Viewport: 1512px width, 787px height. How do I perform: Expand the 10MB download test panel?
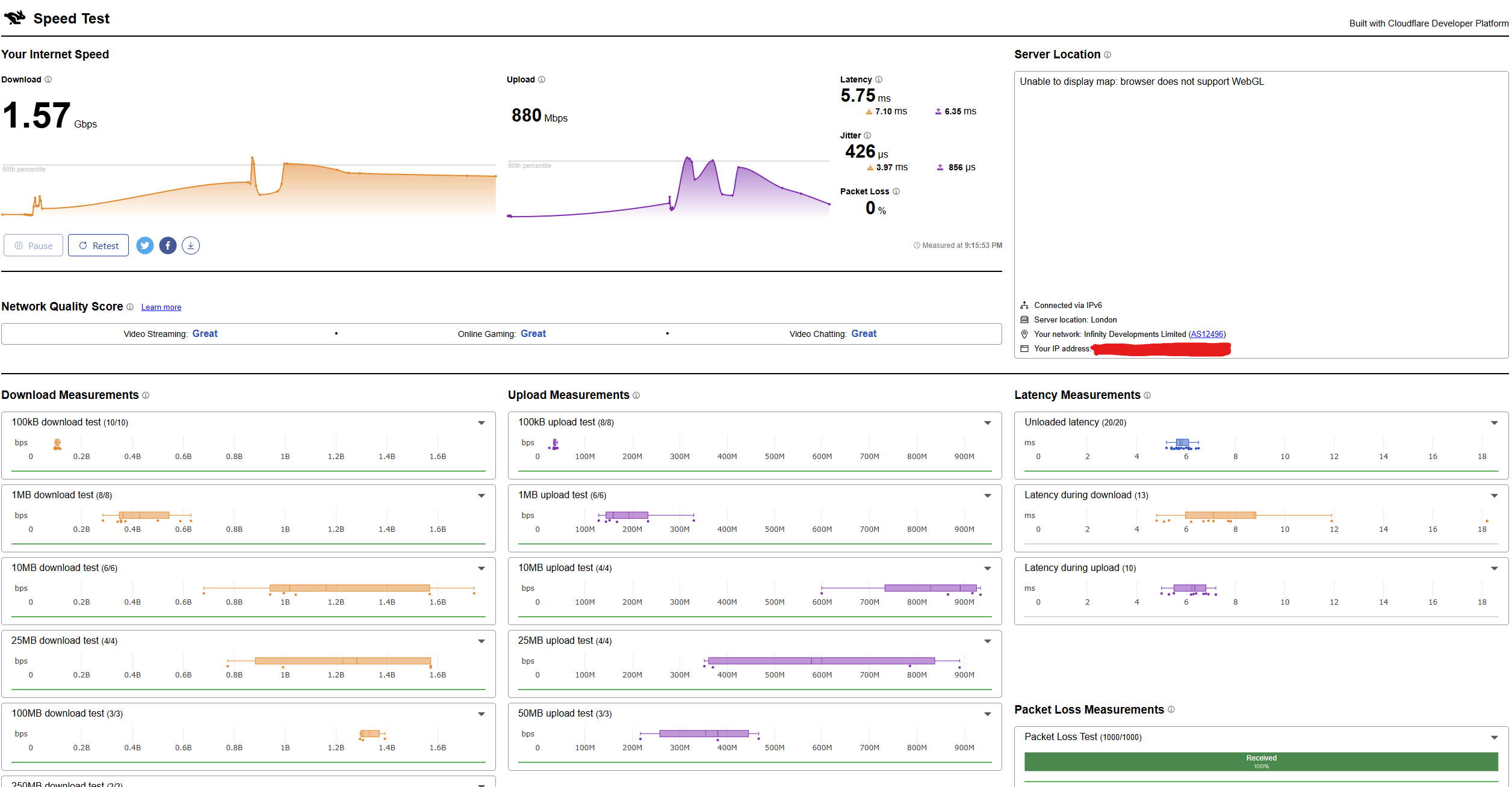pyautogui.click(x=482, y=569)
